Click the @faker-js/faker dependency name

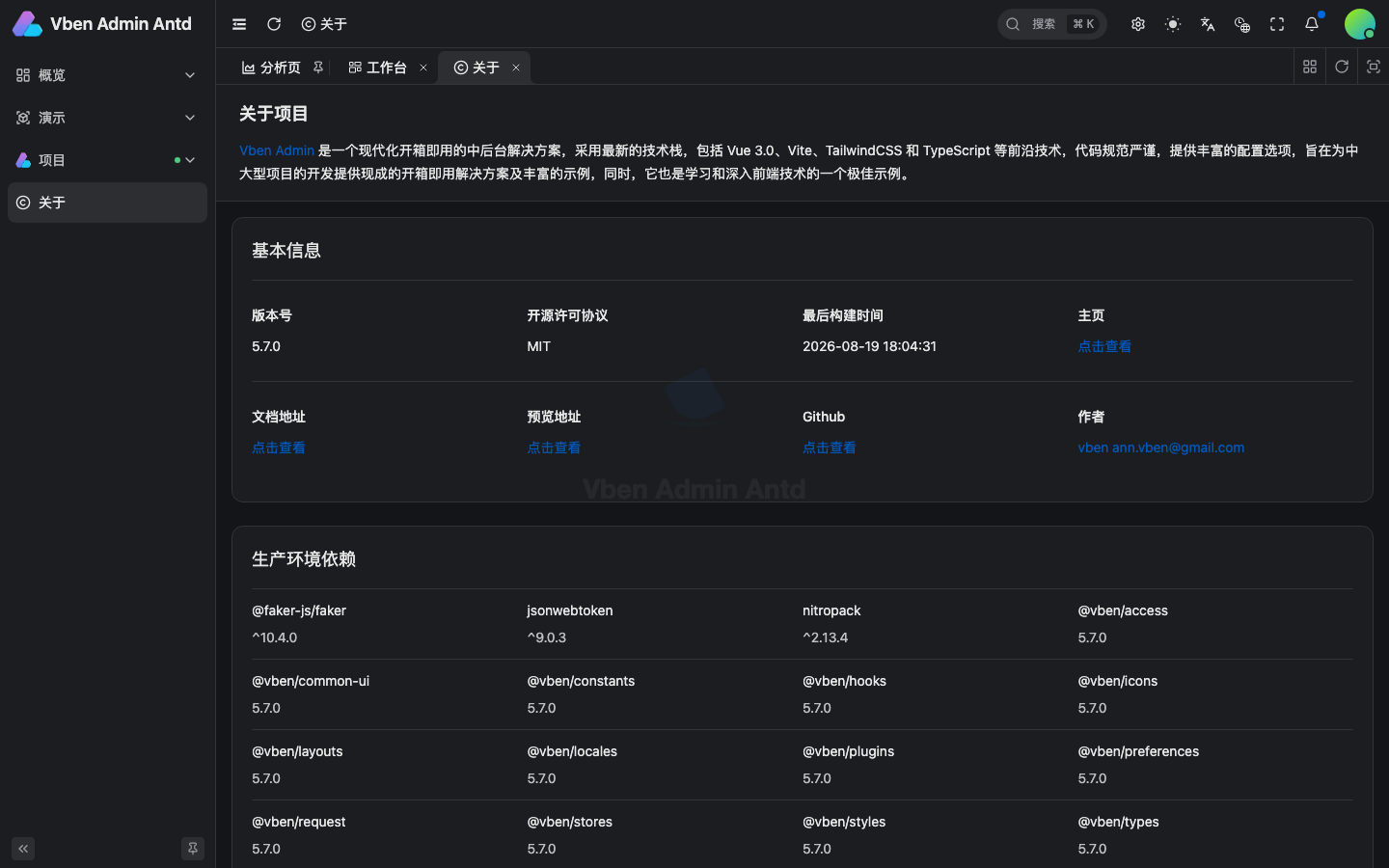pos(299,610)
